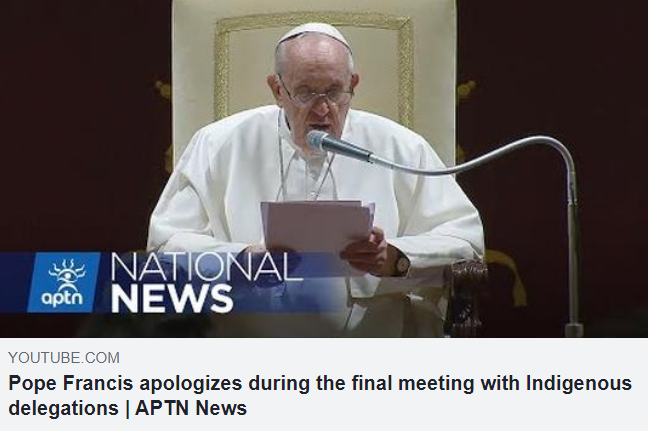
Task: Click the bold NEWS text in the overlay
Action: [x=172, y=298]
